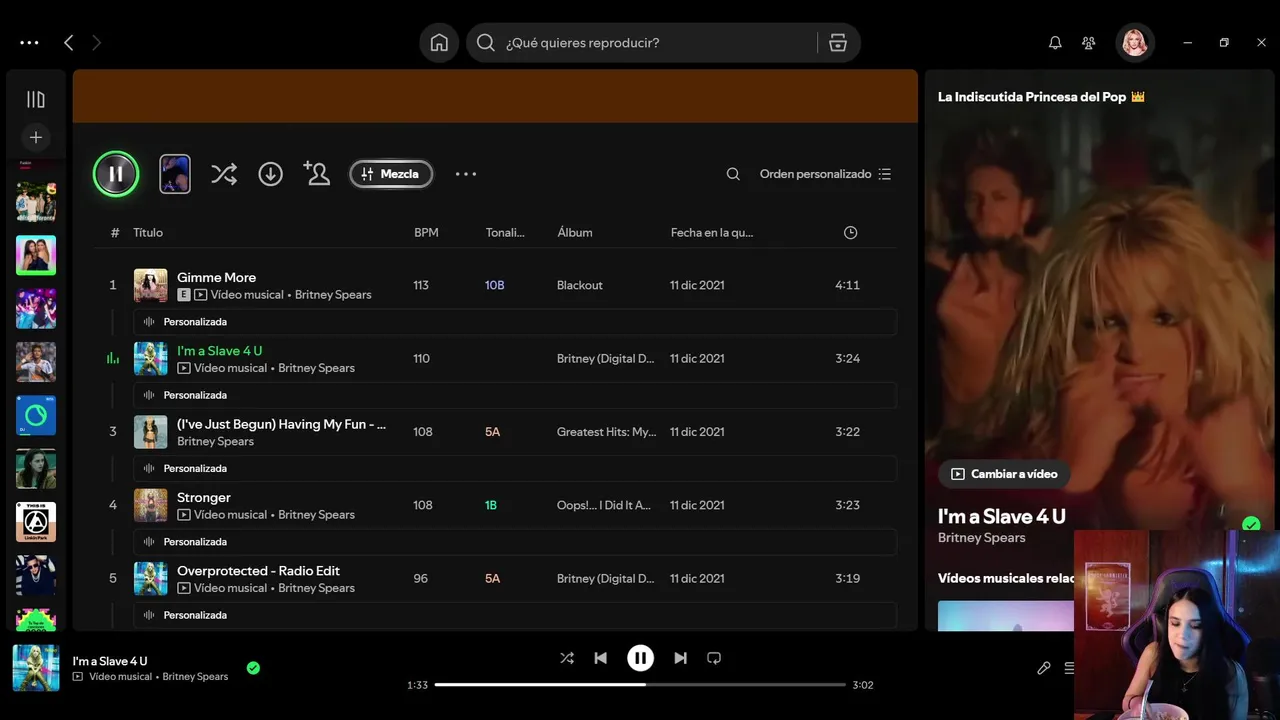The image size is (1280, 720).
Task: Click Gimme More album cover
Action: point(151,285)
